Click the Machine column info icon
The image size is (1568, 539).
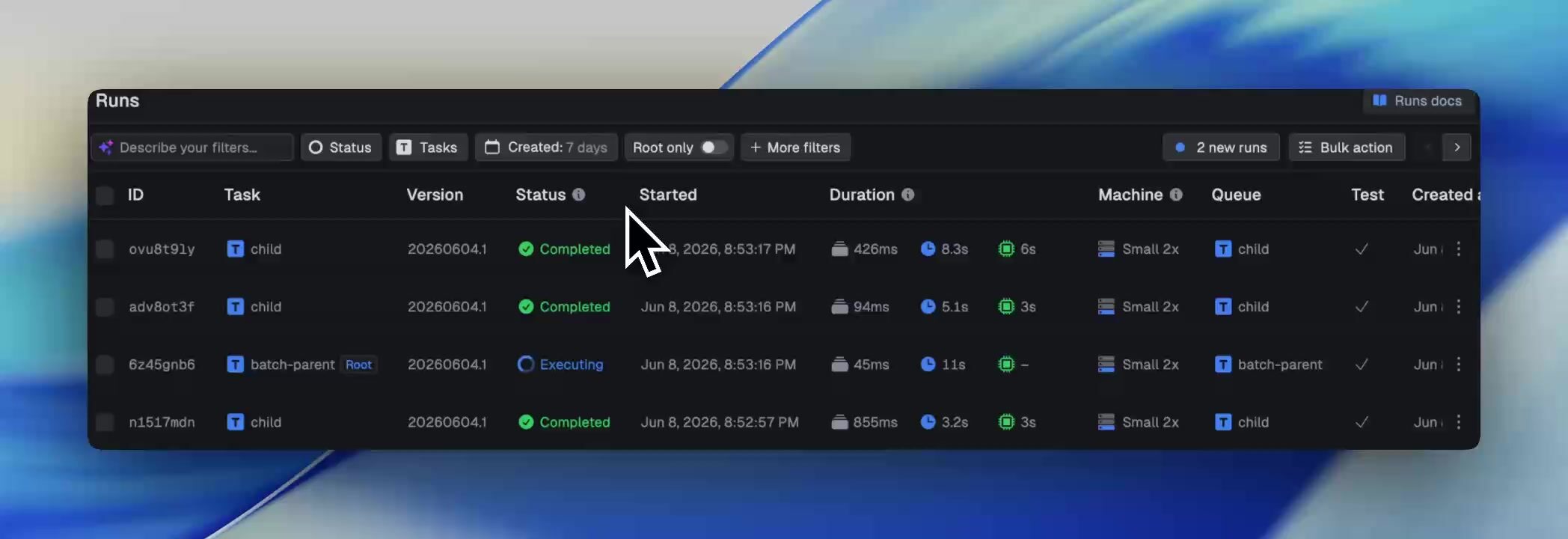1176,195
